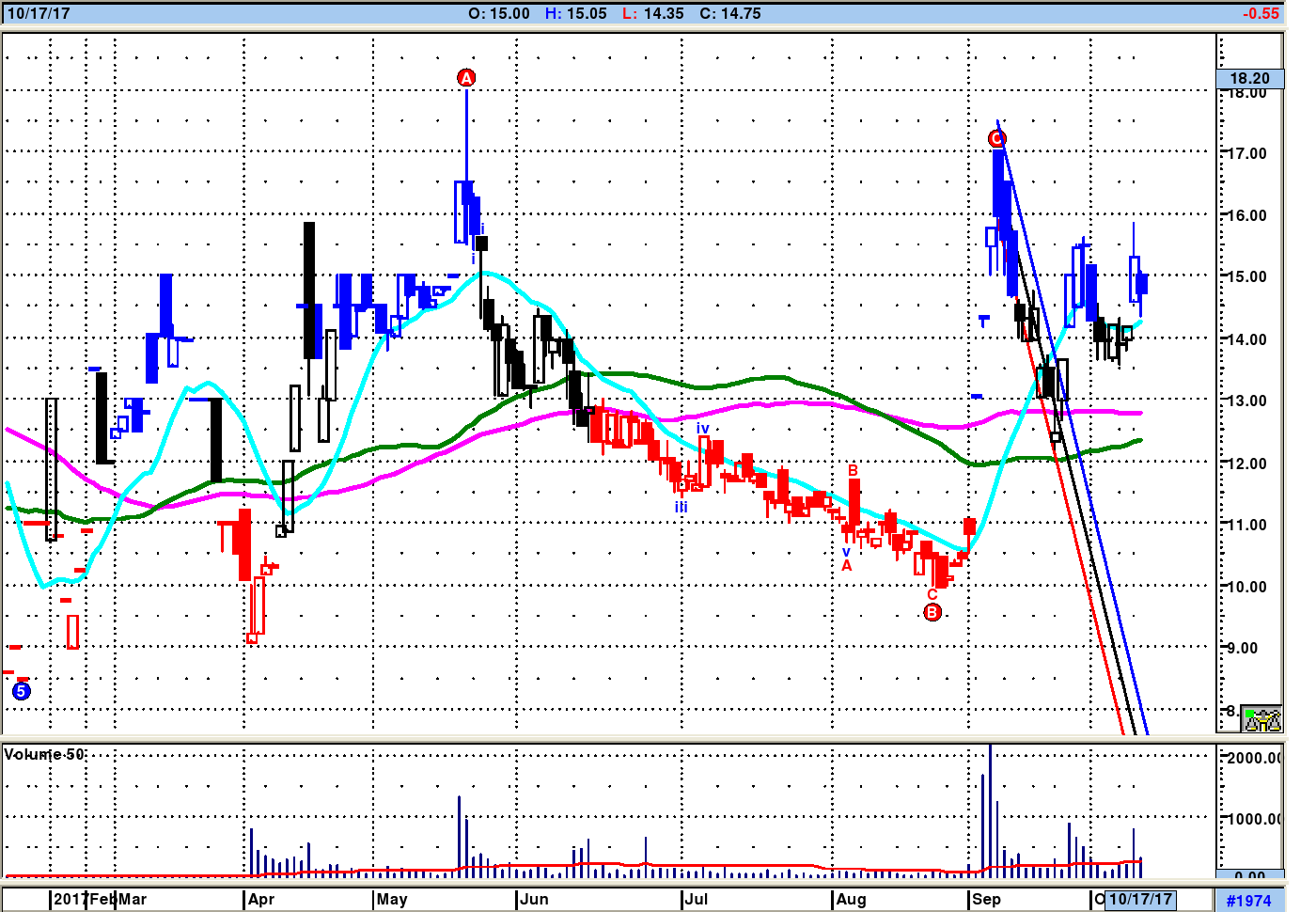
Task: Click the May label on time axis
Action: [x=392, y=899]
